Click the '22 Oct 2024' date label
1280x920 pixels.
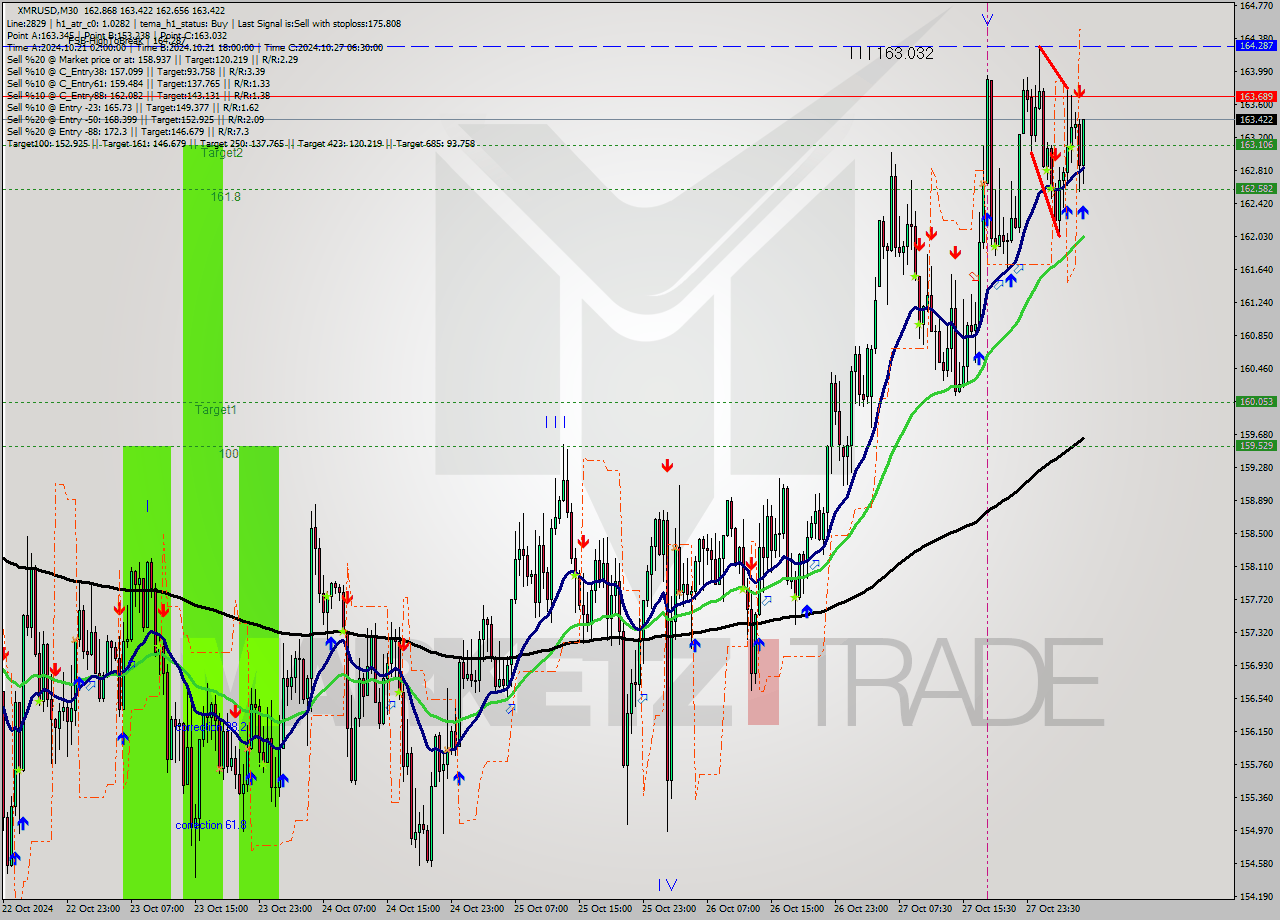[x=28, y=909]
